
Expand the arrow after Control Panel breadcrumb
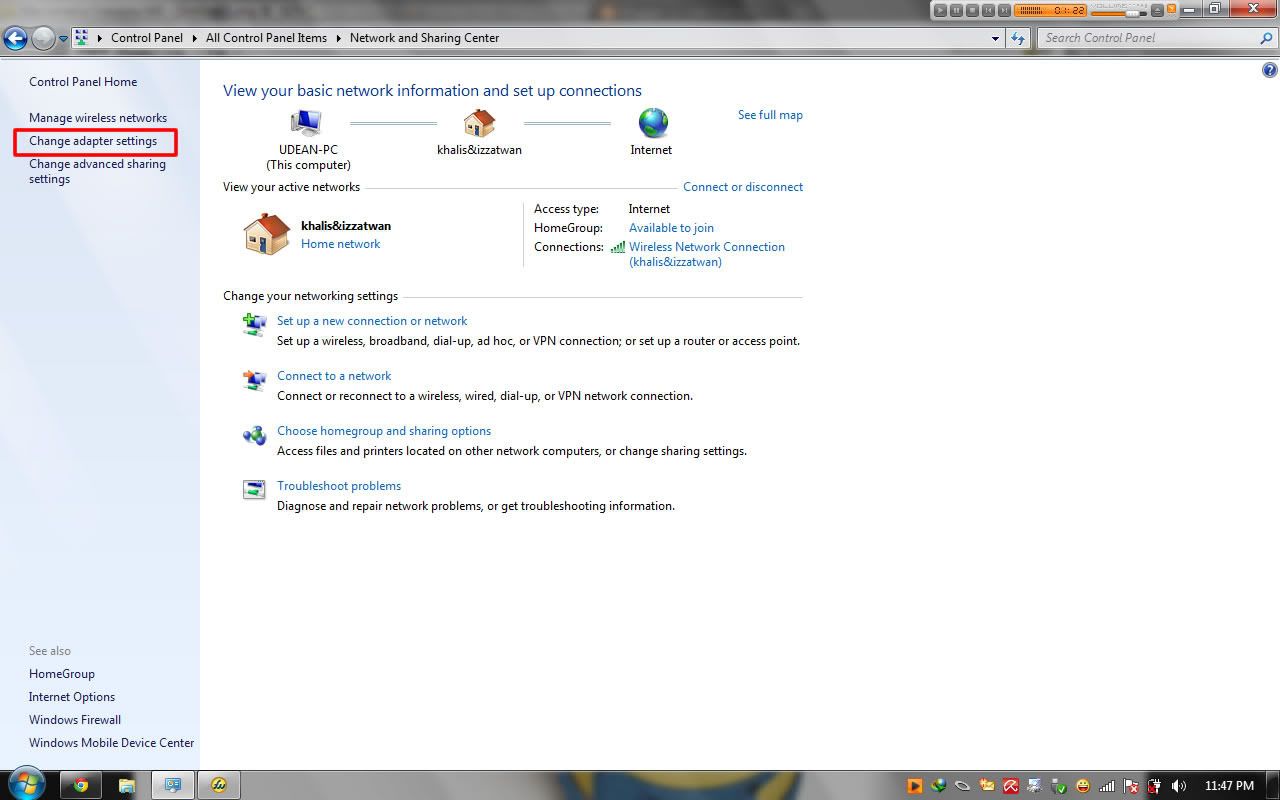click(x=194, y=38)
